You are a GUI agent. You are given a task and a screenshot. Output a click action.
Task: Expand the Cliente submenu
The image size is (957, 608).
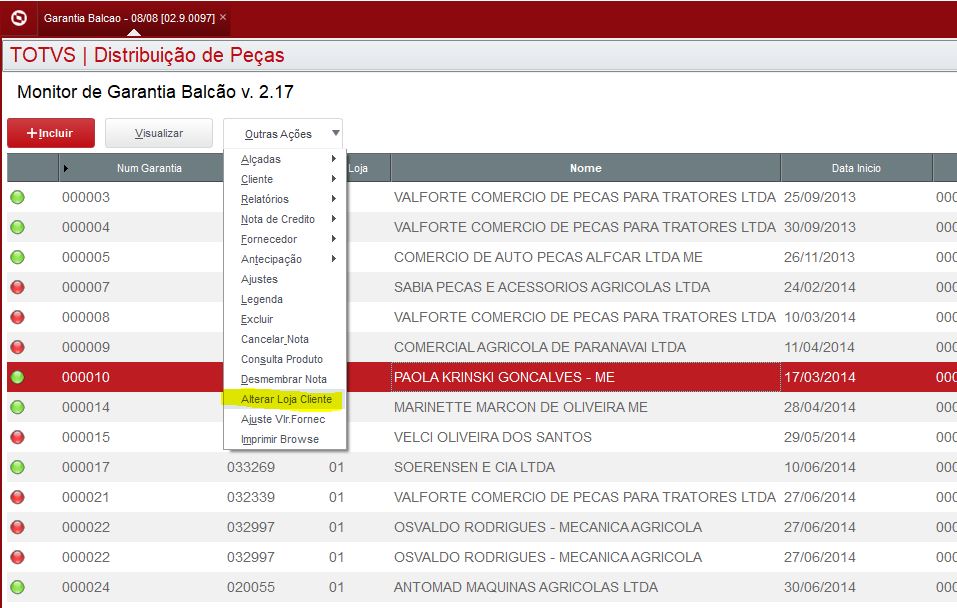pyautogui.click(x=285, y=179)
